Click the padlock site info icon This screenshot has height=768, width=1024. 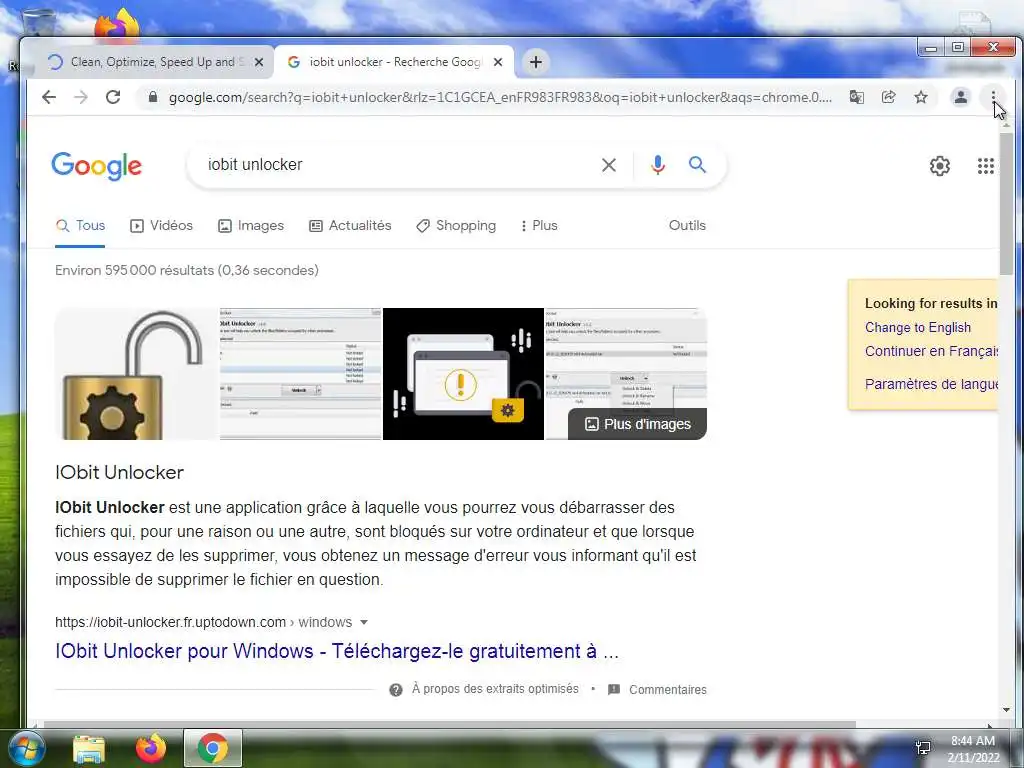point(153,97)
